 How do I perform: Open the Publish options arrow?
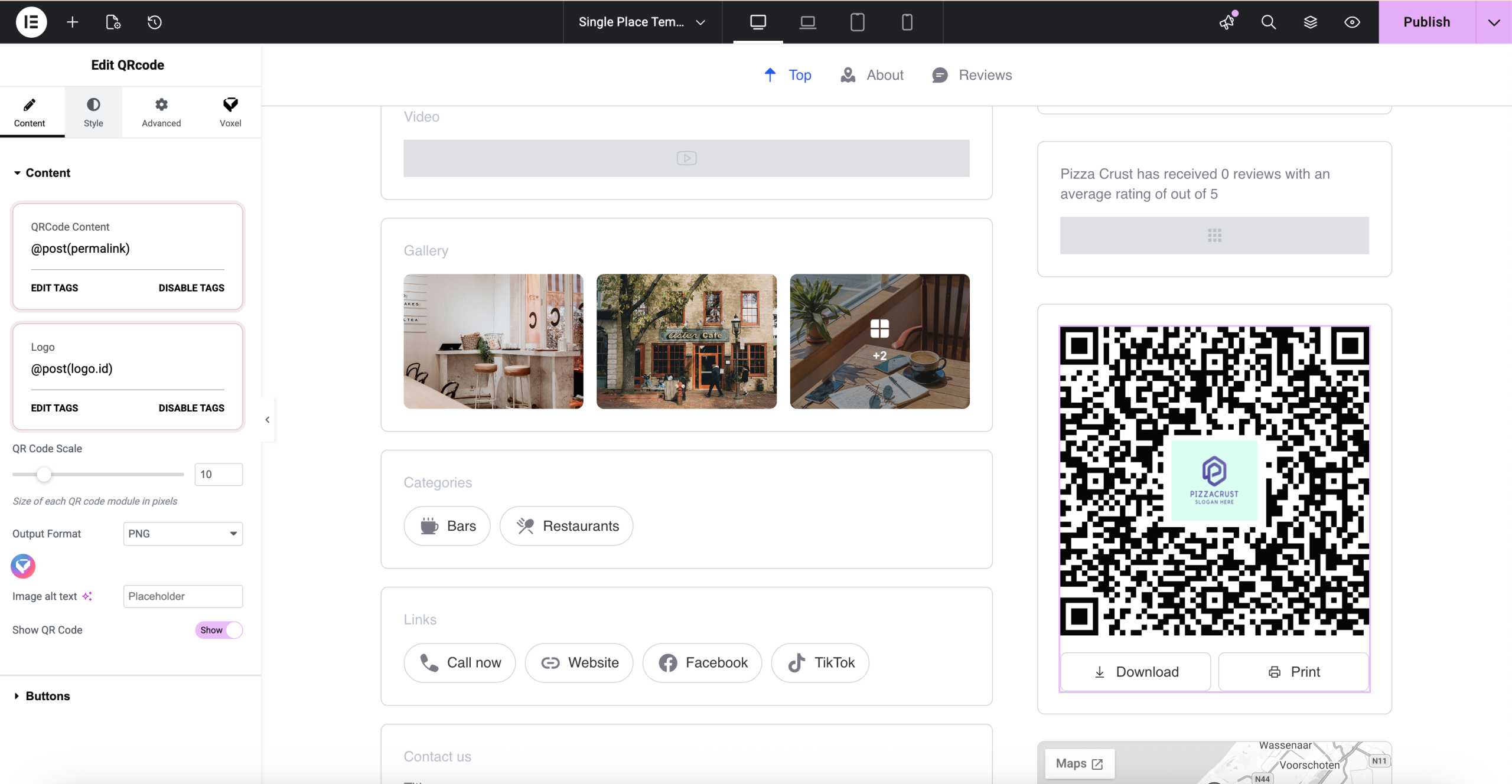tap(1494, 22)
